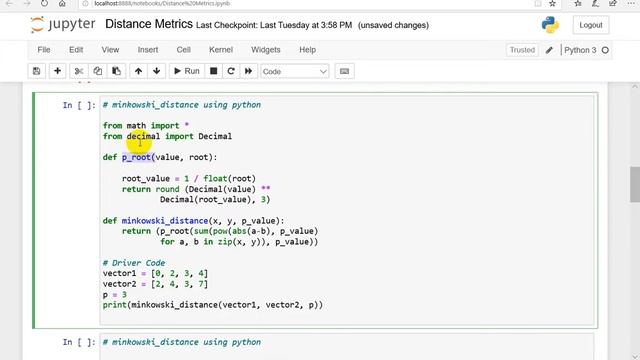The height and width of the screenshot is (360, 640).
Task: Click the second cell's In [ ] prompt
Action: pos(79,342)
